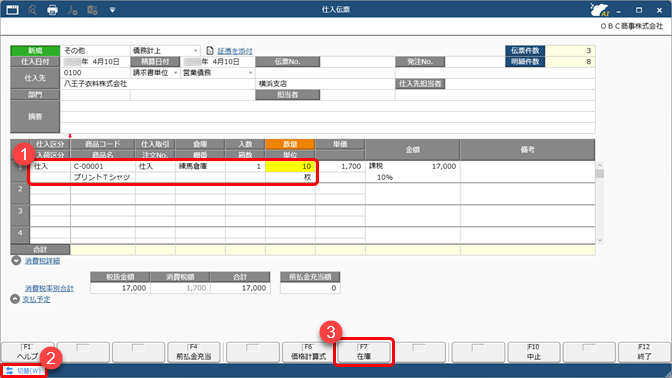
Task: Open the 支払予定 link
Action: point(36,299)
